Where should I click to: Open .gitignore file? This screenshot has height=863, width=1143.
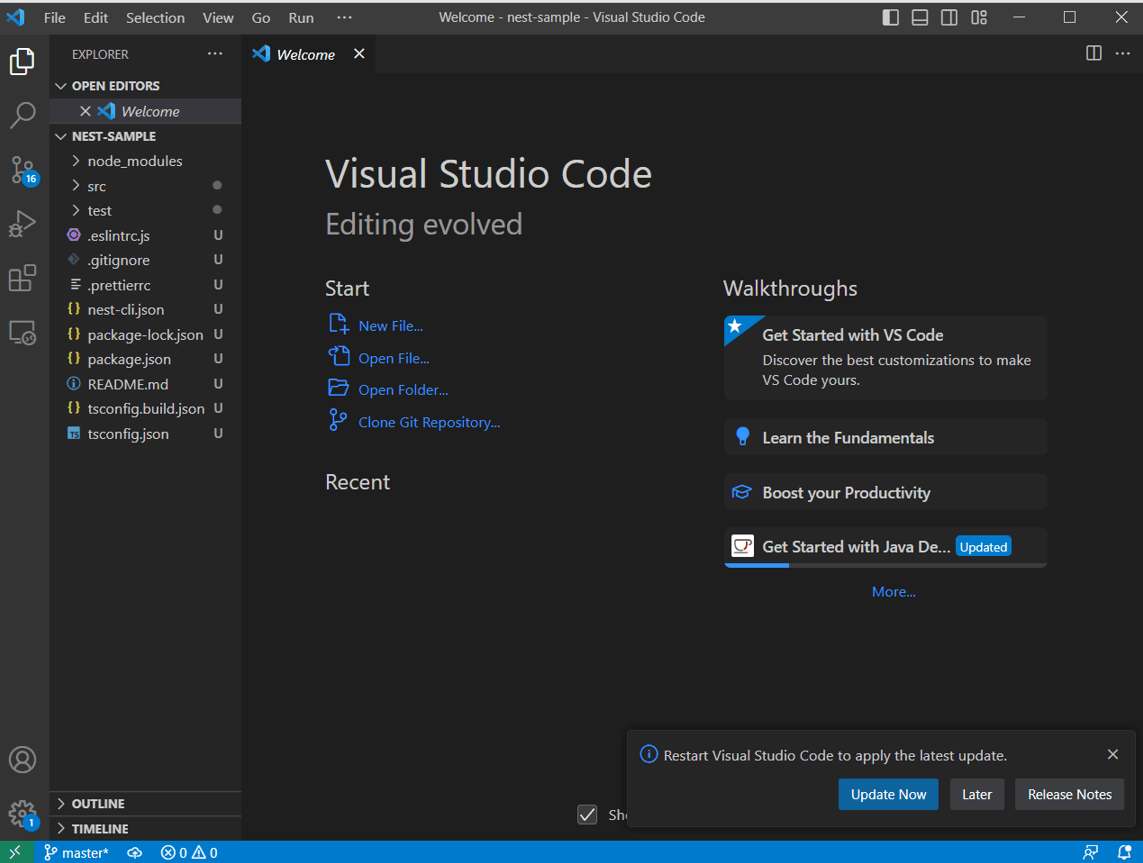tap(145, 260)
